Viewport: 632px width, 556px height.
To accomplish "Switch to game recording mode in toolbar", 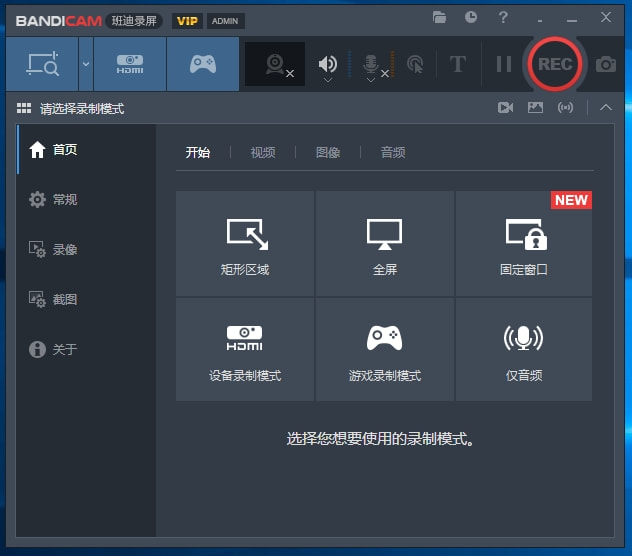I will click(x=203, y=64).
